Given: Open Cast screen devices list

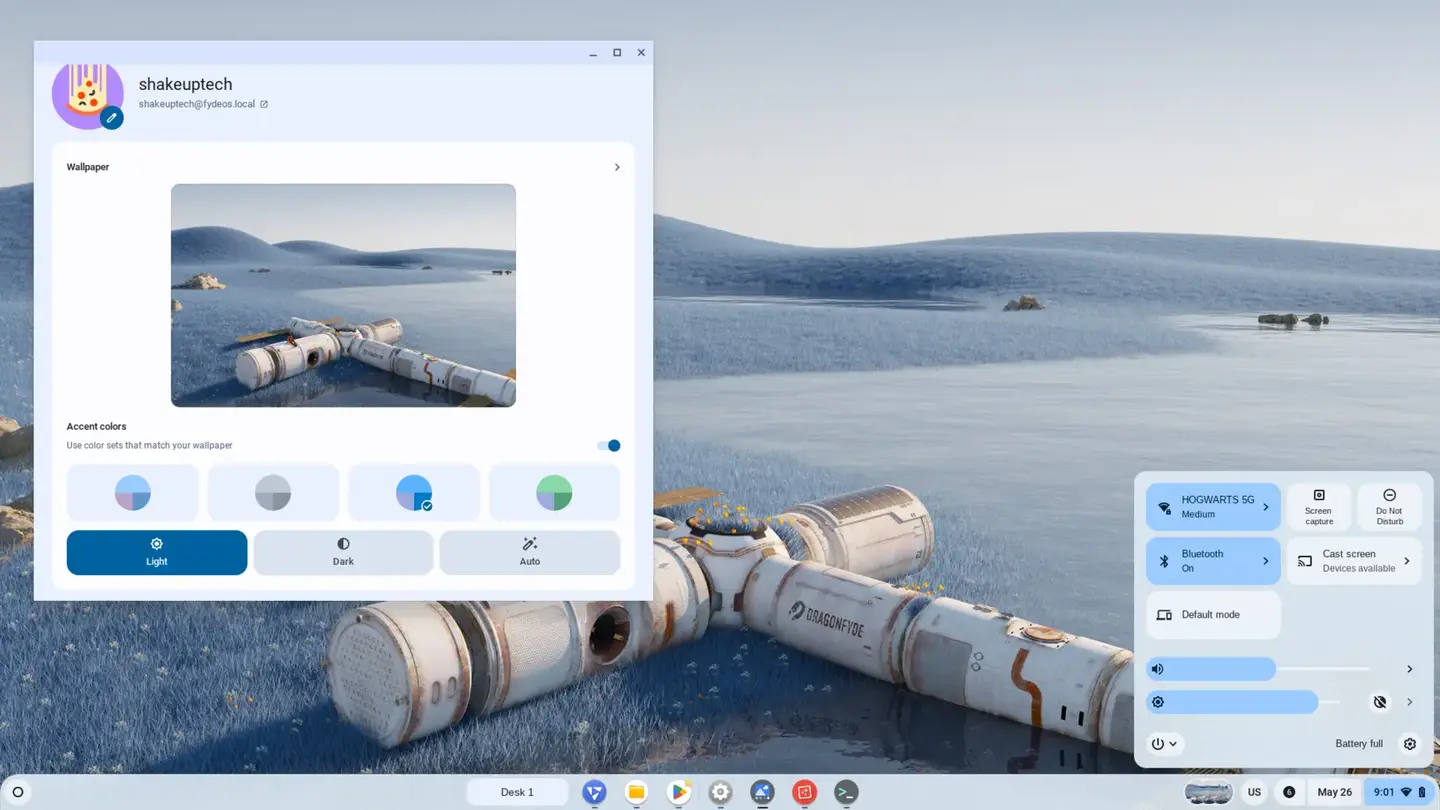Looking at the screenshot, I should click(x=1353, y=561).
